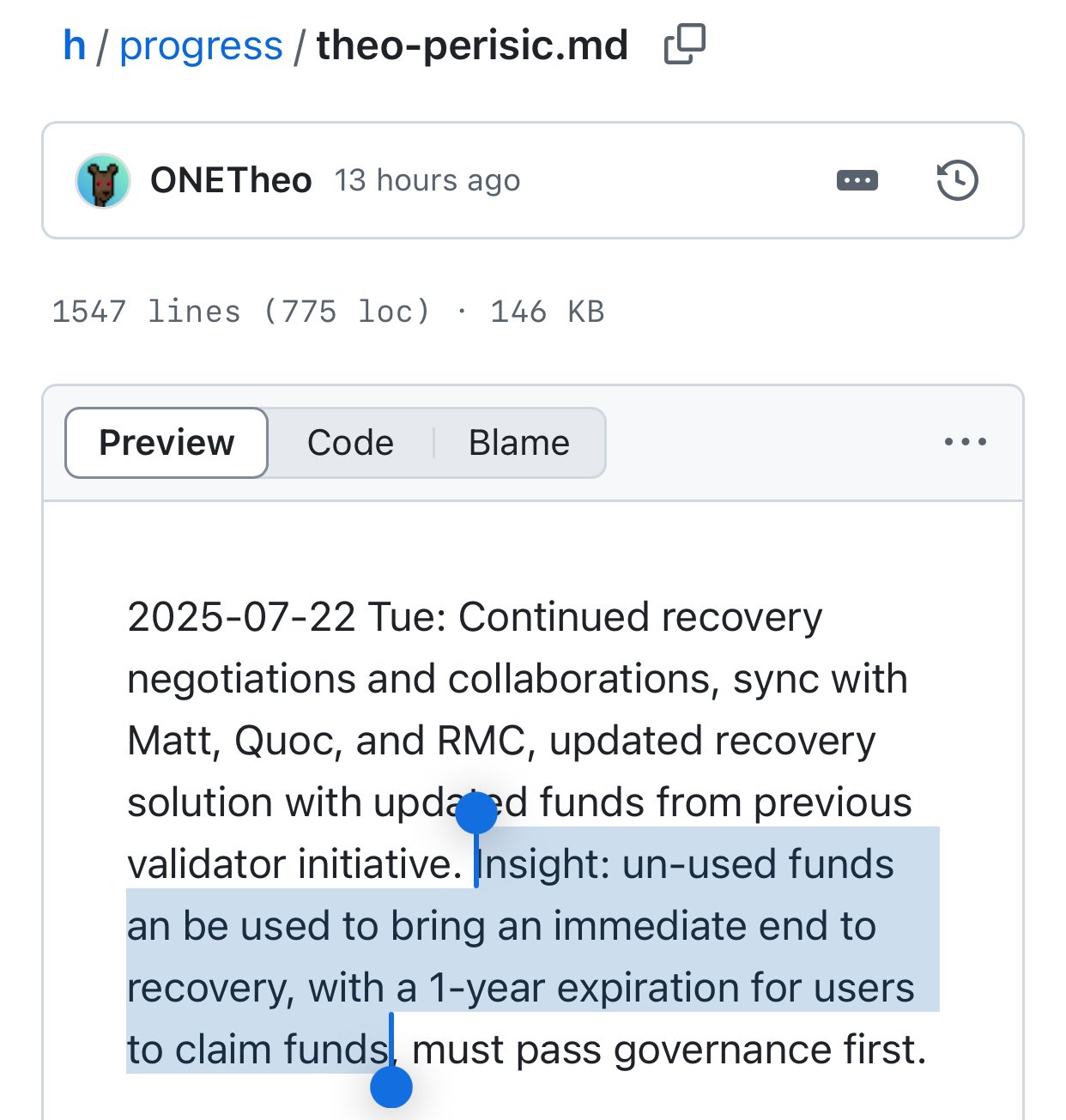Tap "must pass governance first" text
This screenshot has height=1120, width=1066.
coord(668,1050)
